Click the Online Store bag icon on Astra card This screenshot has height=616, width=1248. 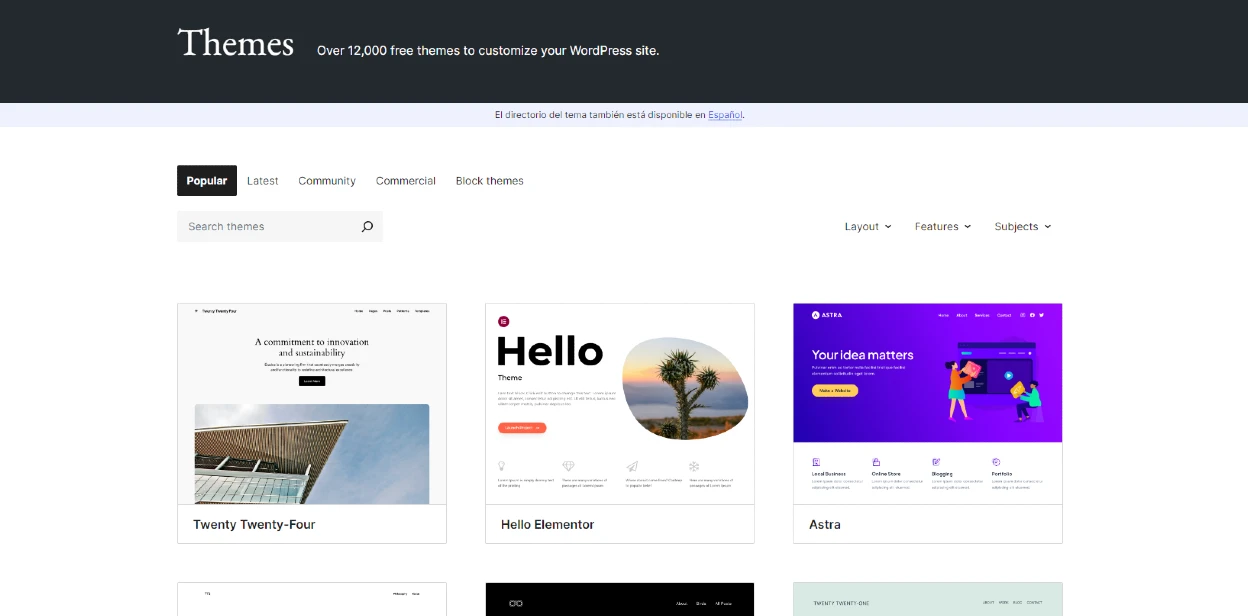pos(876,461)
